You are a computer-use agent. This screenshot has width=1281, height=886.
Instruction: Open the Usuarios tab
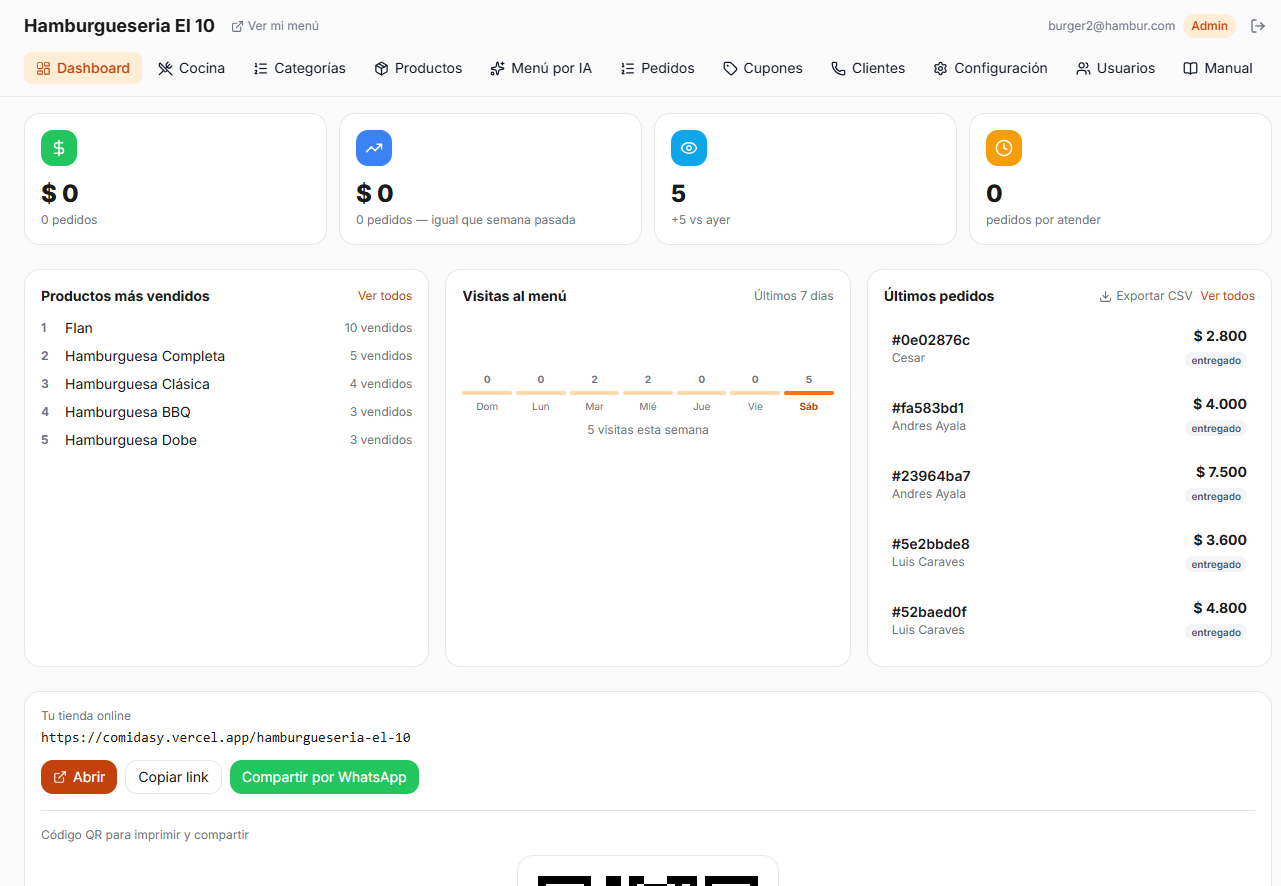[x=1115, y=68]
